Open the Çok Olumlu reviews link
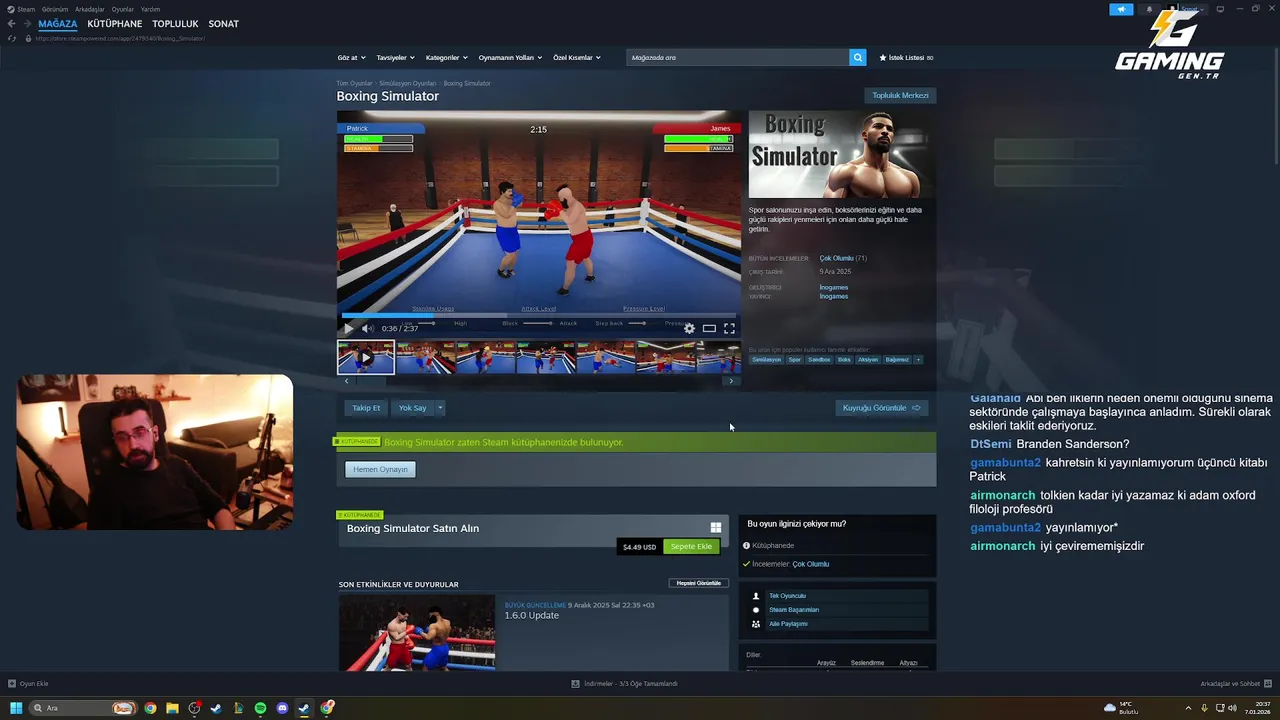The width and height of the screenshot is (1280, 720). [837, 258]
